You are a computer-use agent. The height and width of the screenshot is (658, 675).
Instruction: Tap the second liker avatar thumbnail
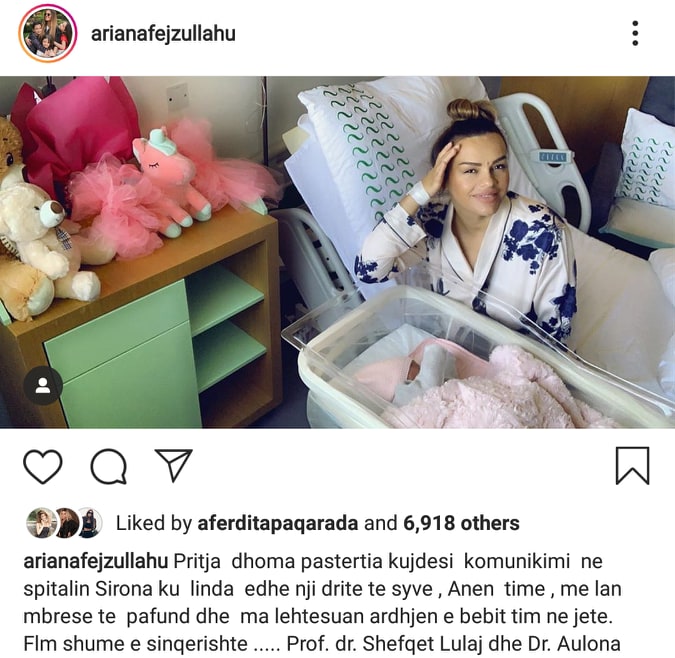[x=67, y=523]
